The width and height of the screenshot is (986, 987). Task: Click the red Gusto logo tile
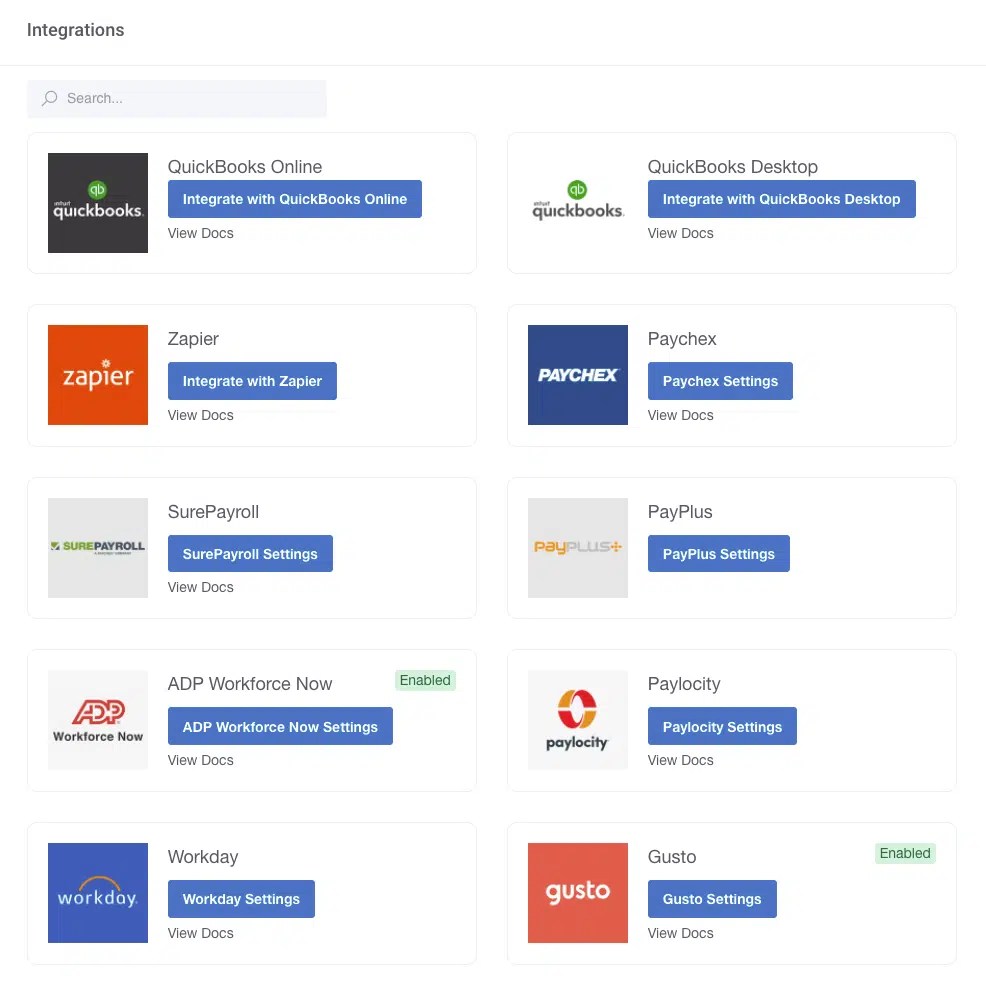[x=577, y=893]
